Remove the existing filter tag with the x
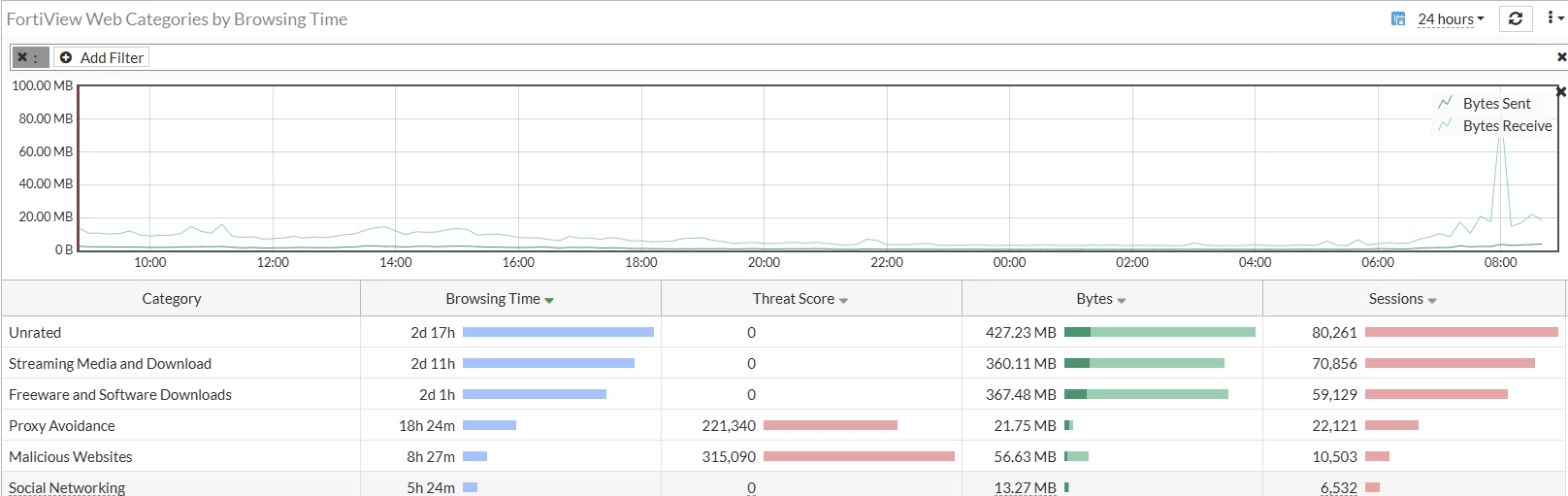1568x496 pixels. point(22,57)
